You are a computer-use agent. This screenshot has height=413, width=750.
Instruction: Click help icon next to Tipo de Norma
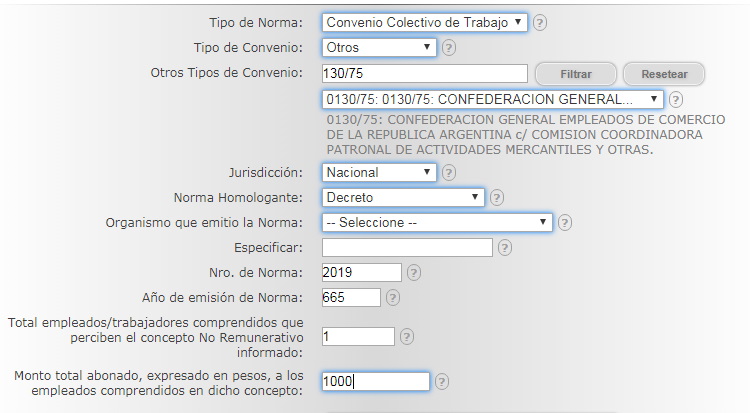540,22
